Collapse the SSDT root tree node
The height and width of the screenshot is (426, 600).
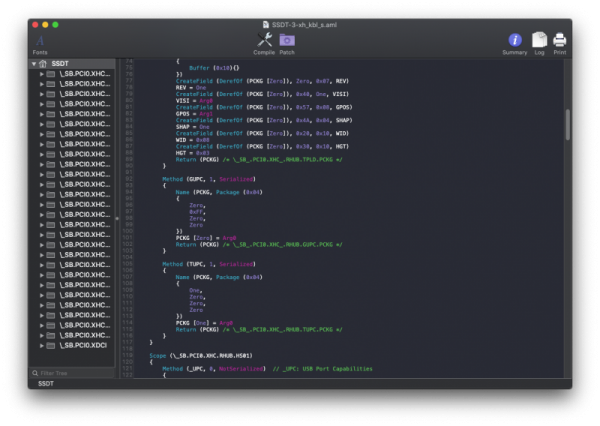click(33, 63)
